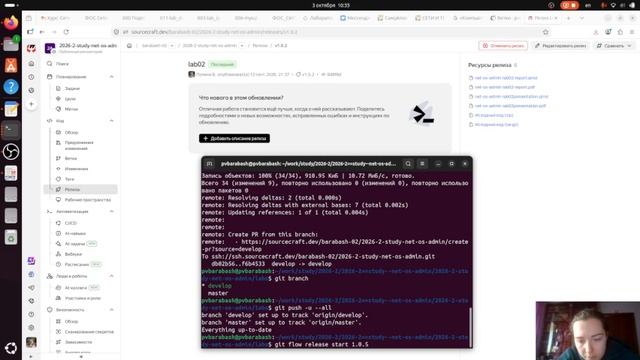This screenshot has width=640, height=360.
Task: Click the terminal vertical scrollbar
Action: (x=470, y=327)
